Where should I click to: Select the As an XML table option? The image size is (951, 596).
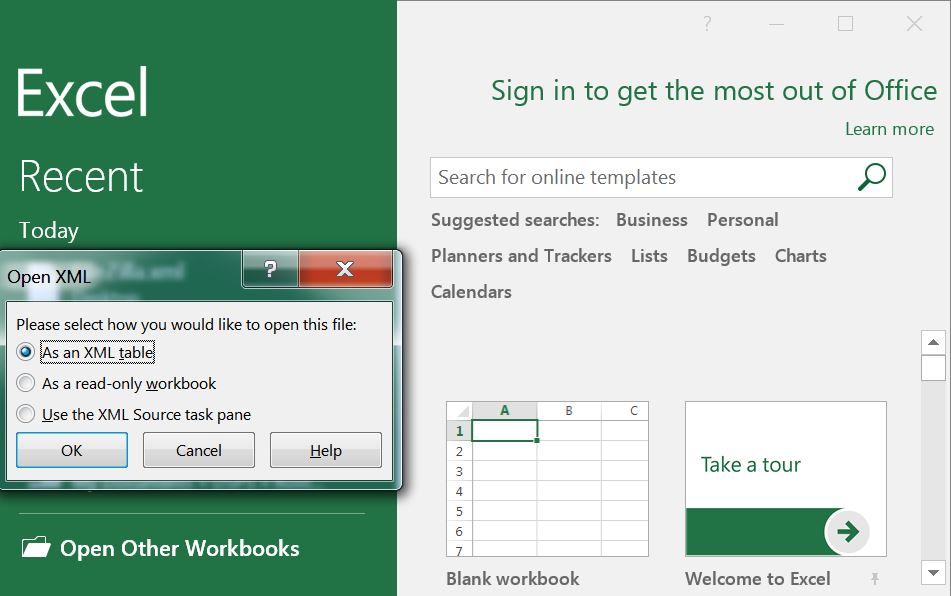(x=26, y=353)
